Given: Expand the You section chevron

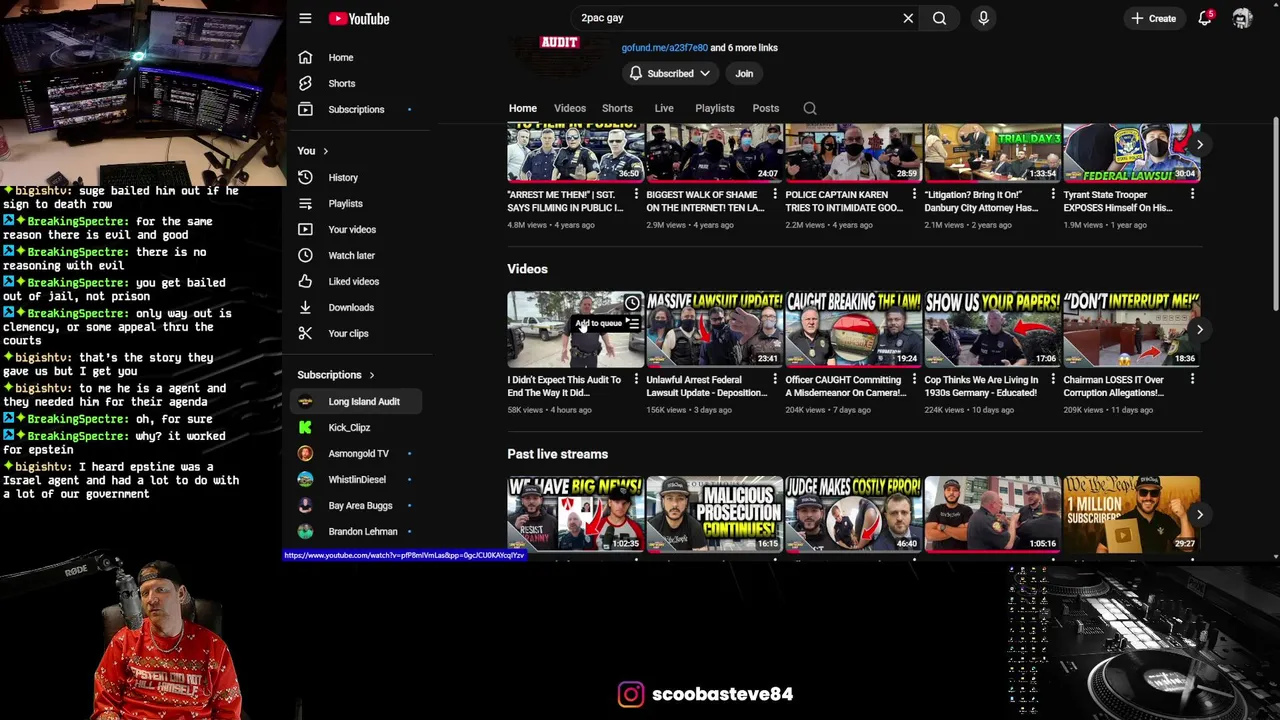Looking at the screenshot, I should tap(325, 151).
